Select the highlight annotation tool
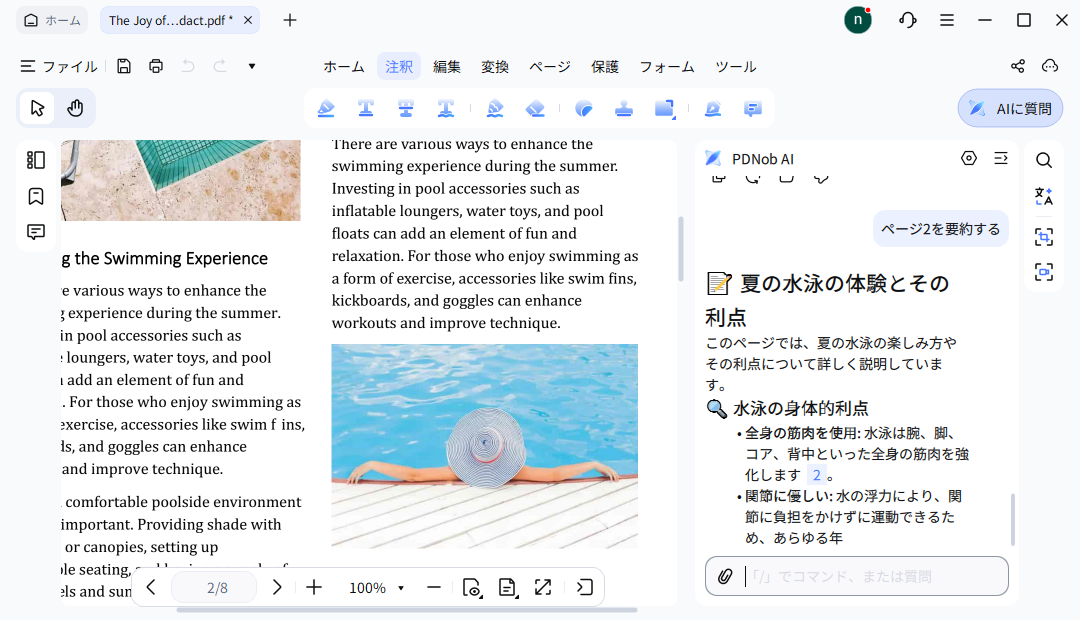 326,108
